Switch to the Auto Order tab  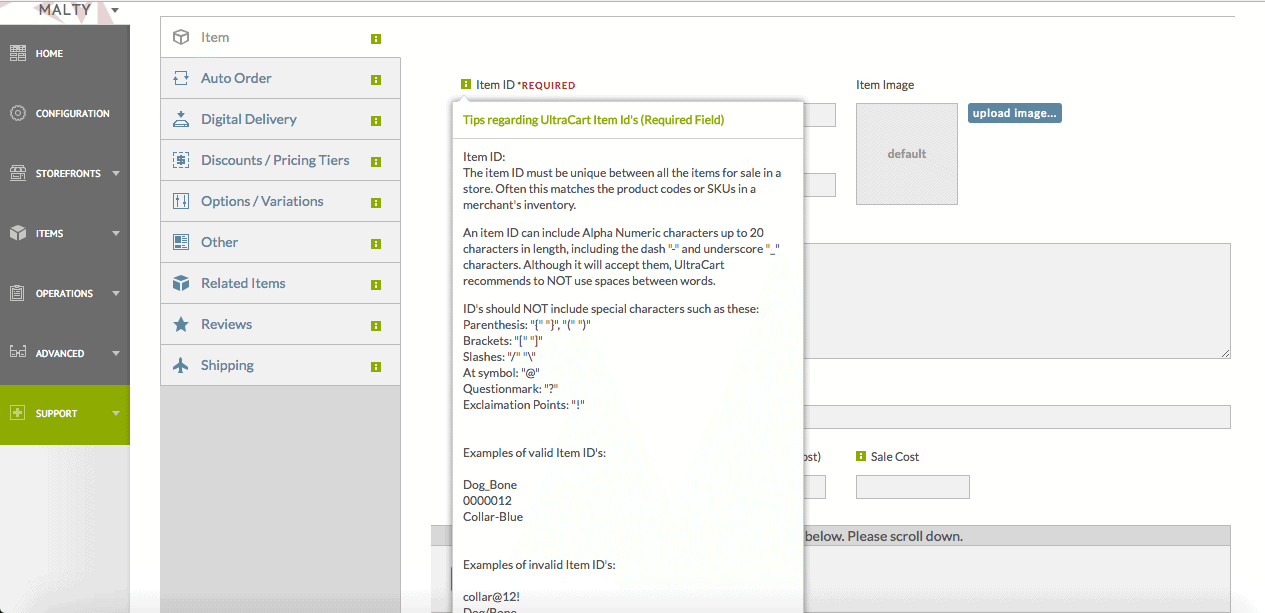coord(280,78)
